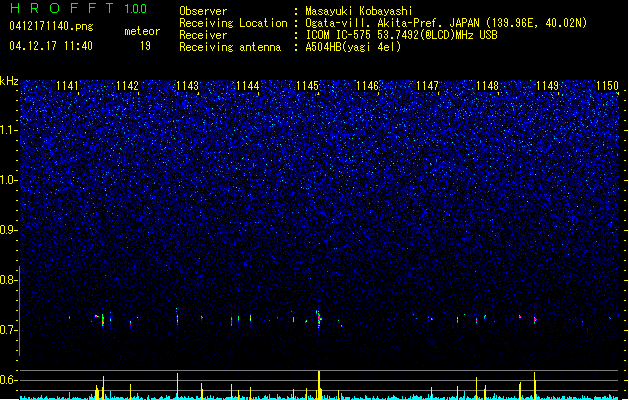Screen dimensions: 629x400
Task: Click the 0.6 frequency axis label
Action: 9,380
